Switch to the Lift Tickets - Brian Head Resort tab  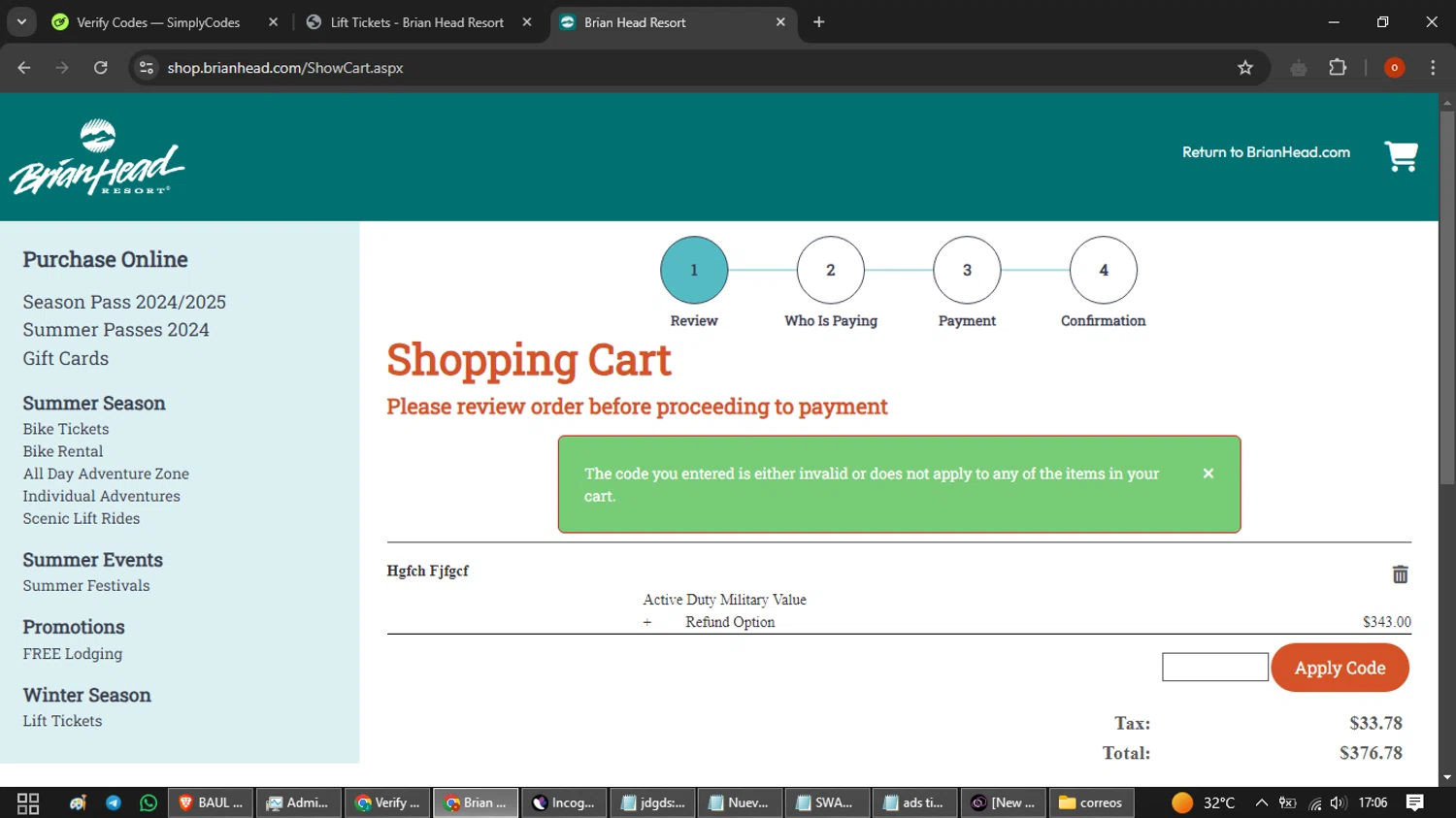coord(417,22)
